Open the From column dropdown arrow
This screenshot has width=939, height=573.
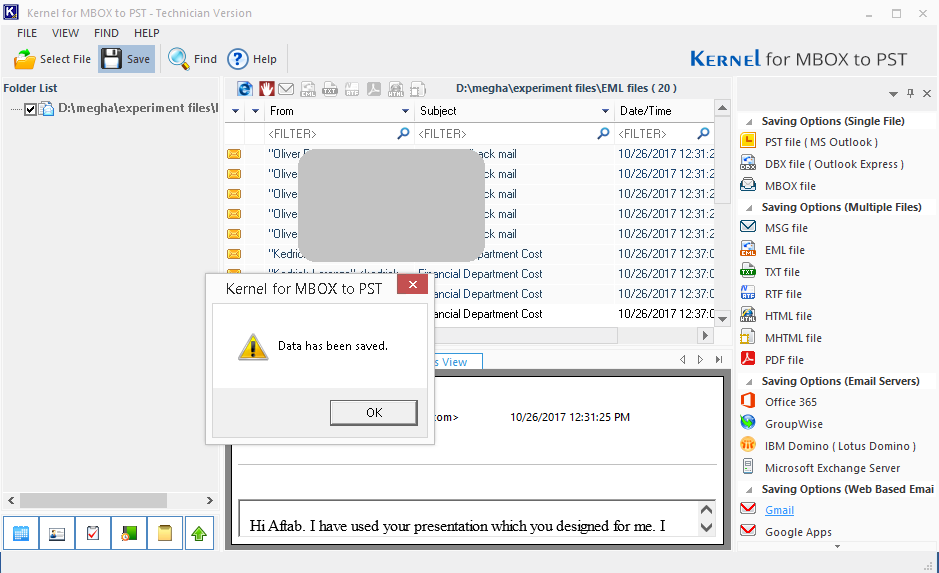405,111
